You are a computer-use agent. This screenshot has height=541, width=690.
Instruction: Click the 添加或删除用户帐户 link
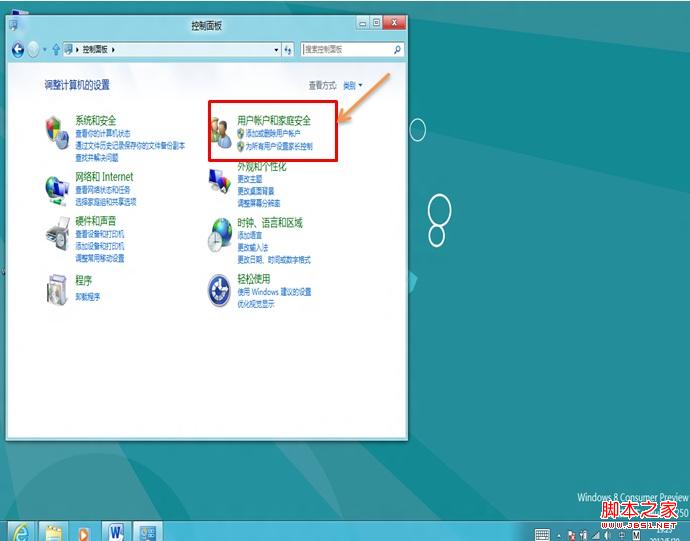click(x=273, y=133)
